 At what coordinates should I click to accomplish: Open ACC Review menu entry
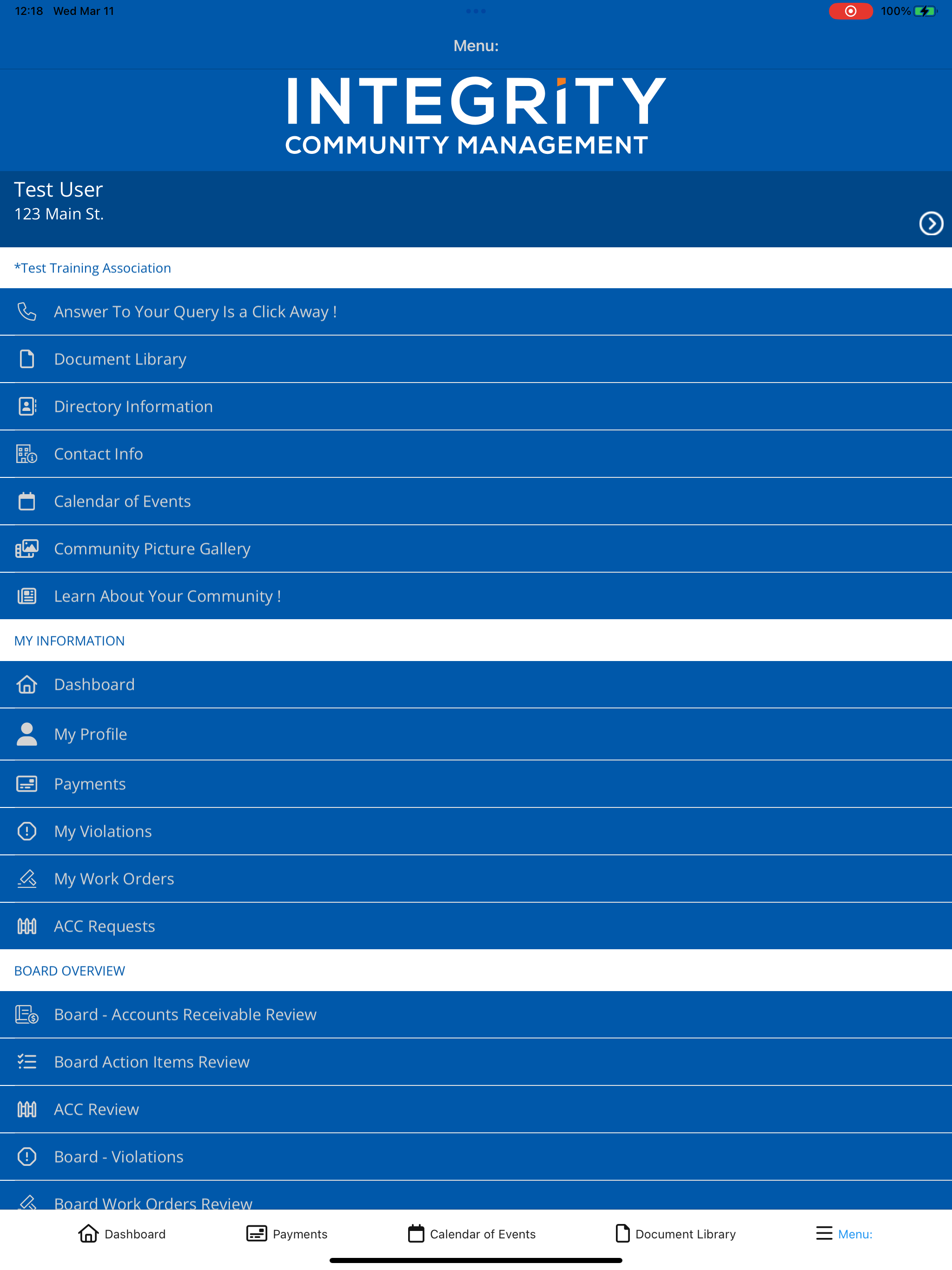(476, 1109)
